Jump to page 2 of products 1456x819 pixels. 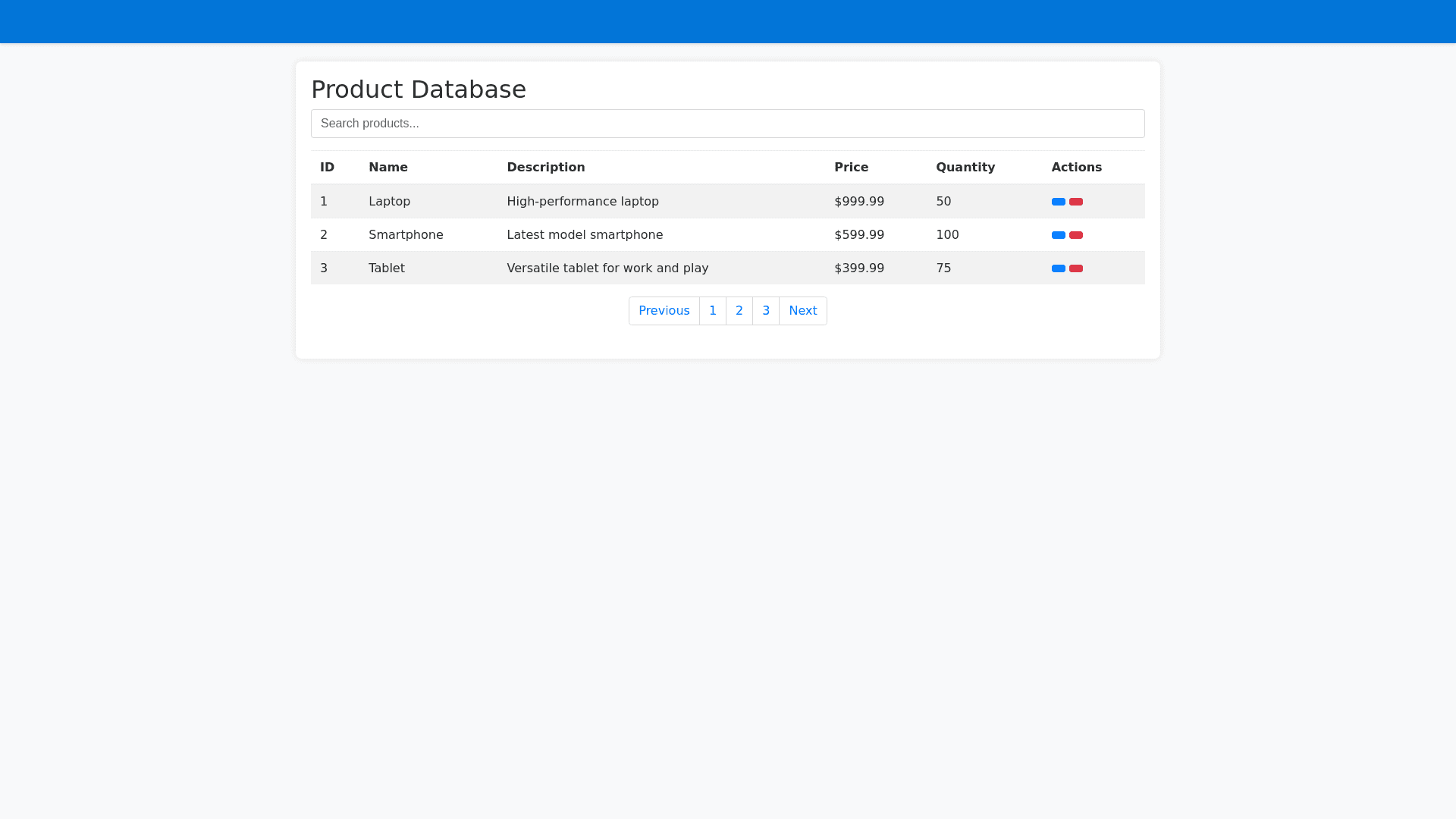pos(739,311)
